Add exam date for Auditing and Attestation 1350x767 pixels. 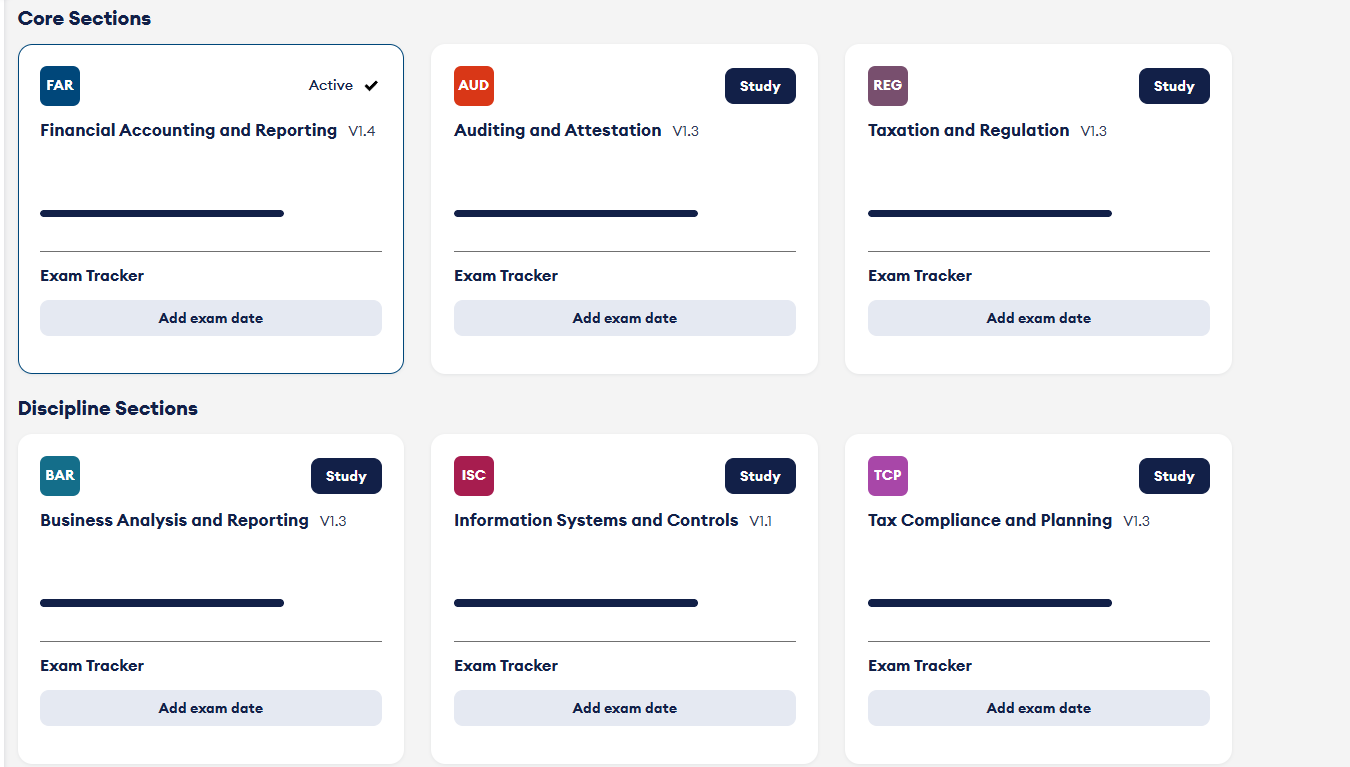click(x=625, y=318)
